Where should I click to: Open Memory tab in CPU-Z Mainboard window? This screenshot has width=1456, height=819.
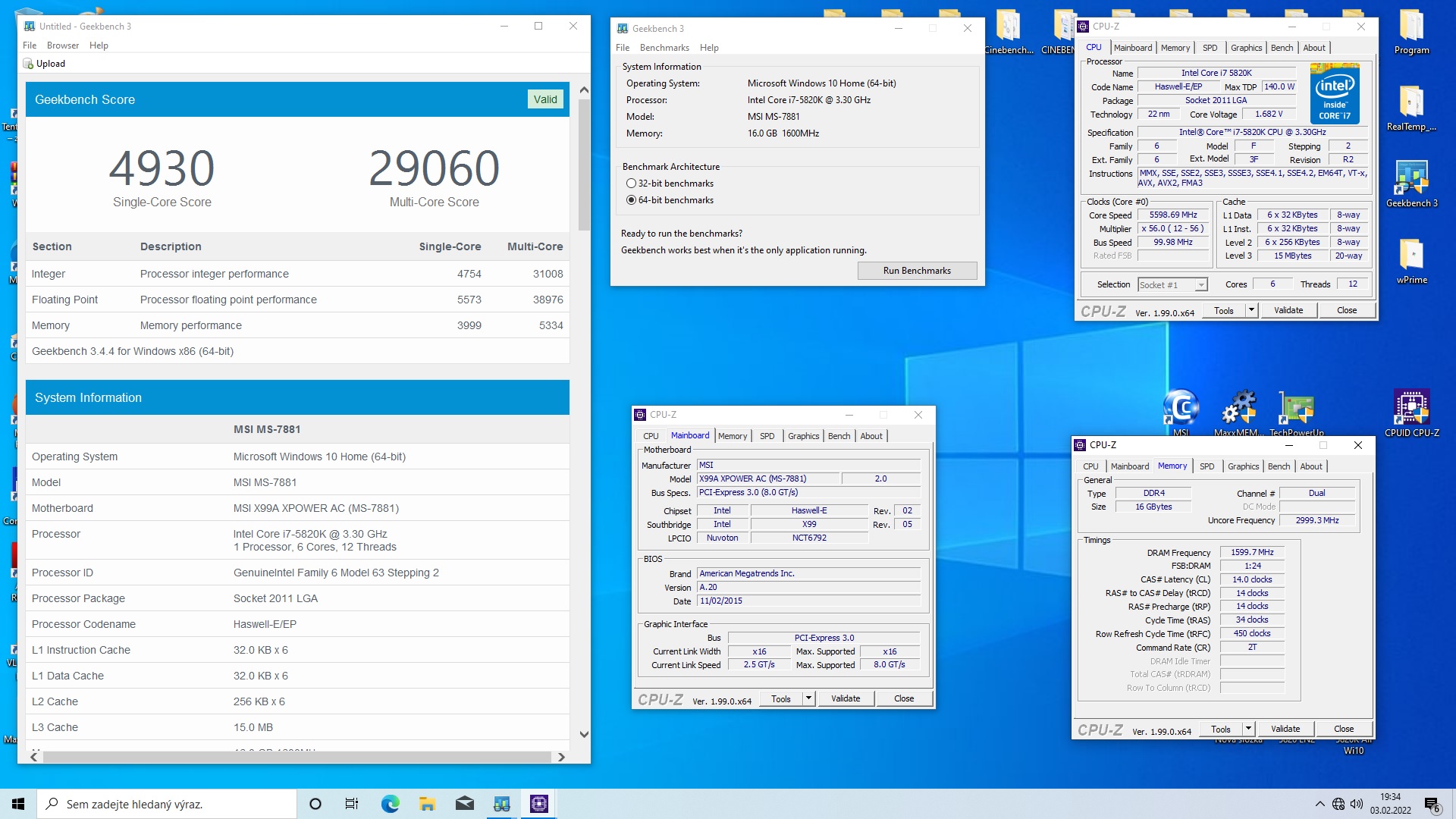pos(733,436)
